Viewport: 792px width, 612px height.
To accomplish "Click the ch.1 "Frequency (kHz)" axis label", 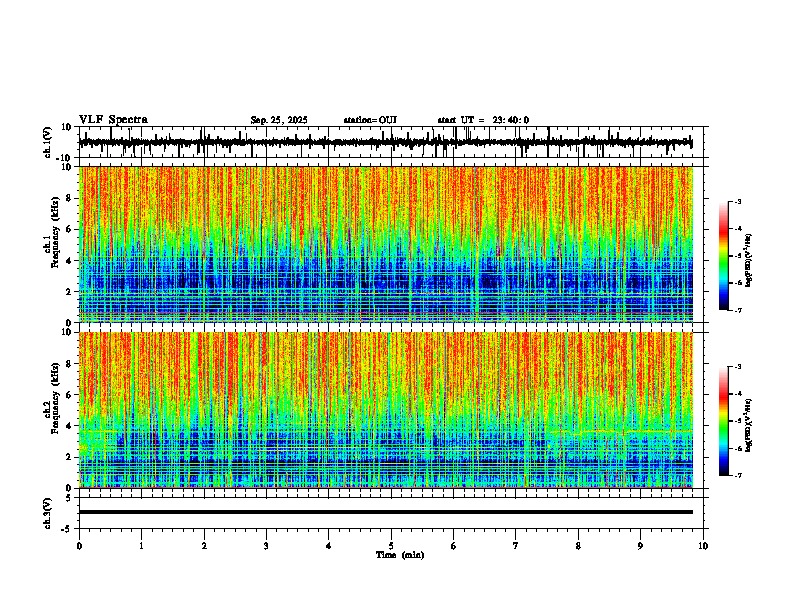I will [55, 233].
